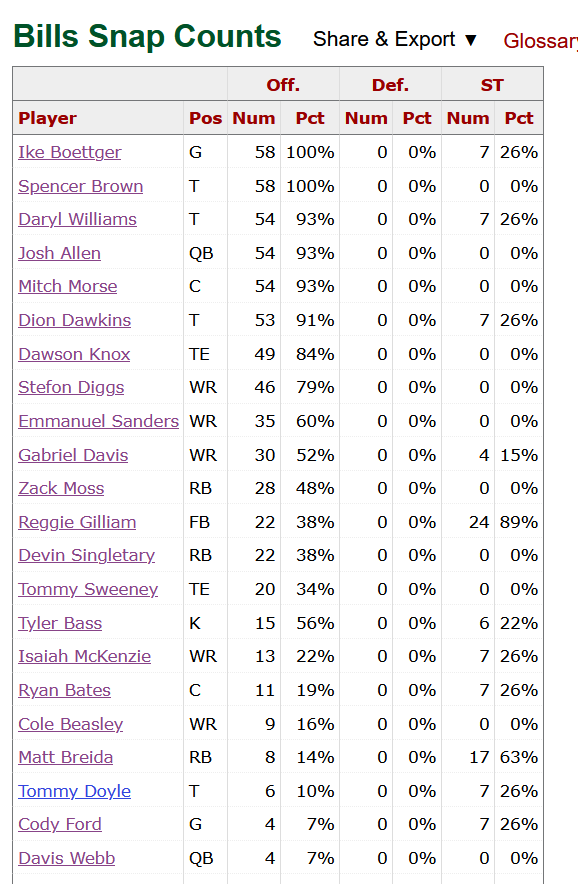Open Mitch Morse's profile link

68,286
